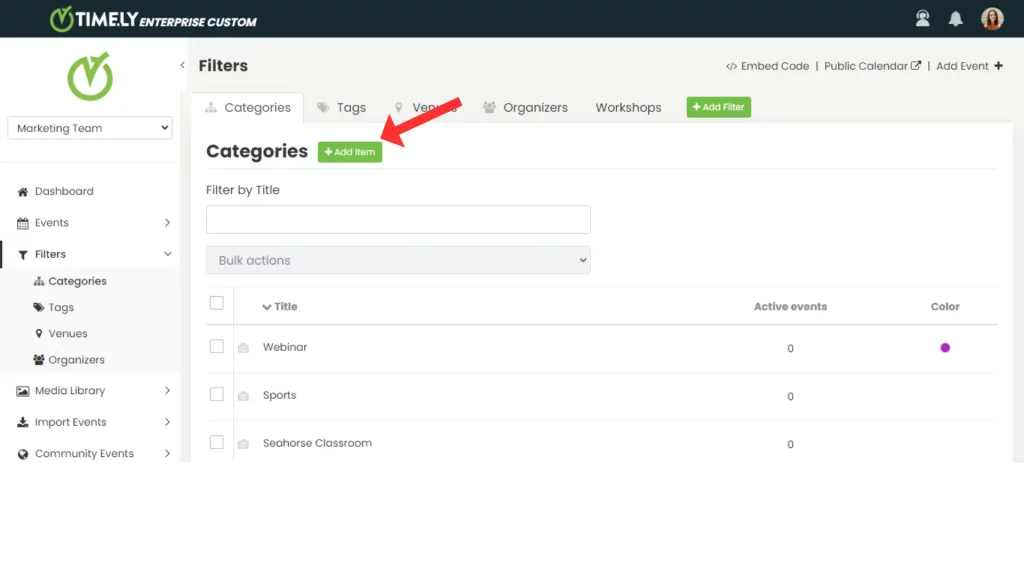Open the Seahorse Classroom category title
Viewport: 1024px width, 576px height.
pos(317,443)
